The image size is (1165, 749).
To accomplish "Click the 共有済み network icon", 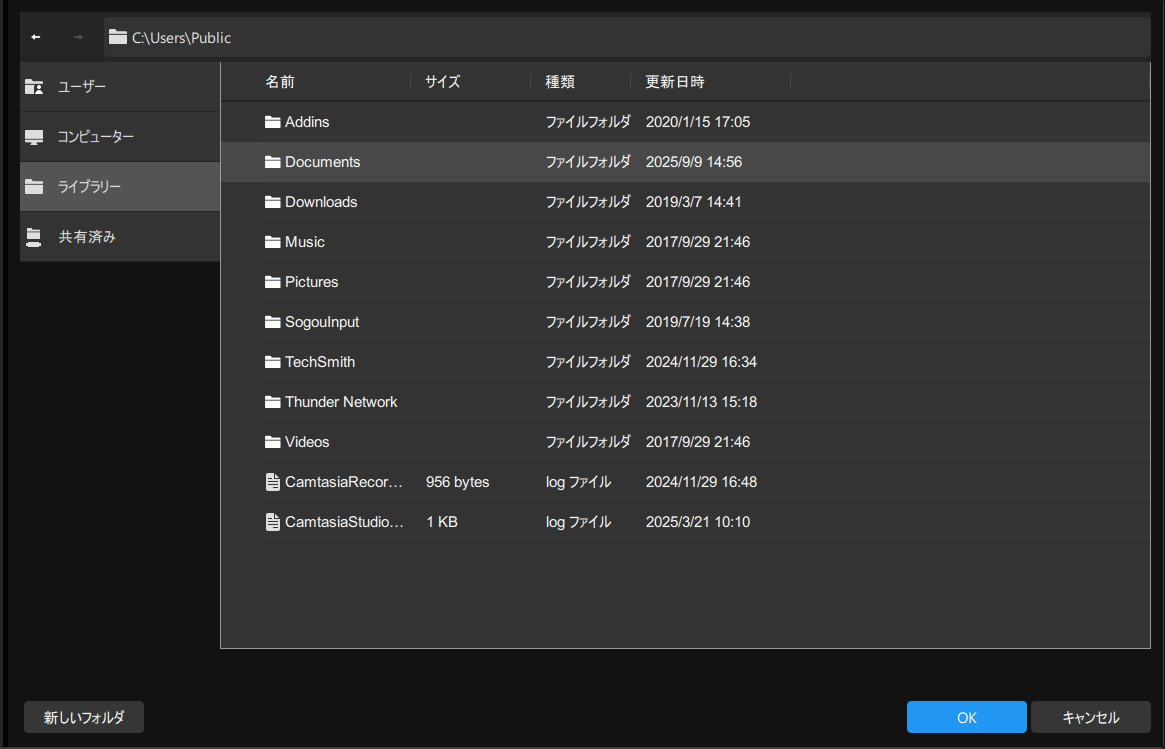I will coord(34,237).
